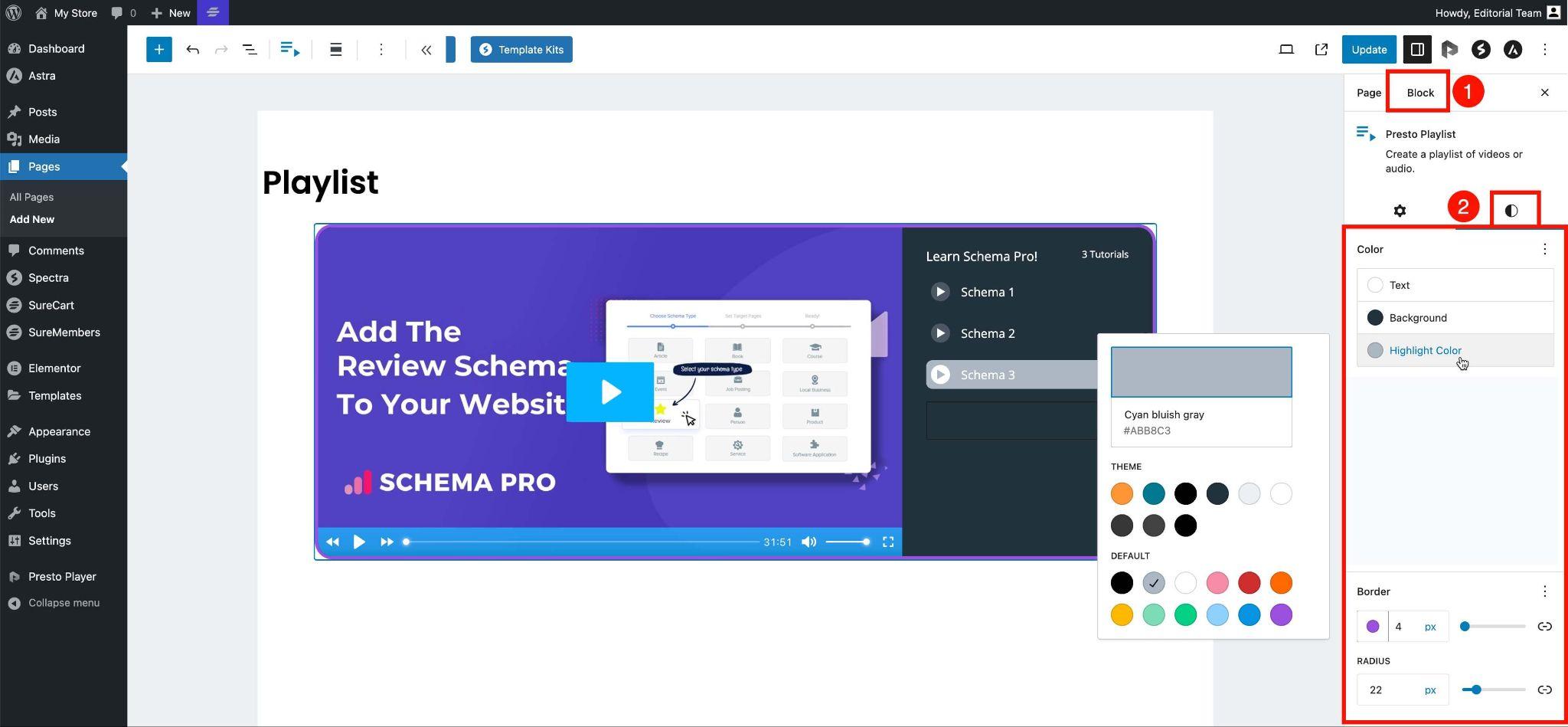
Task: Click Collapse menu
Action: pos(64,603)
